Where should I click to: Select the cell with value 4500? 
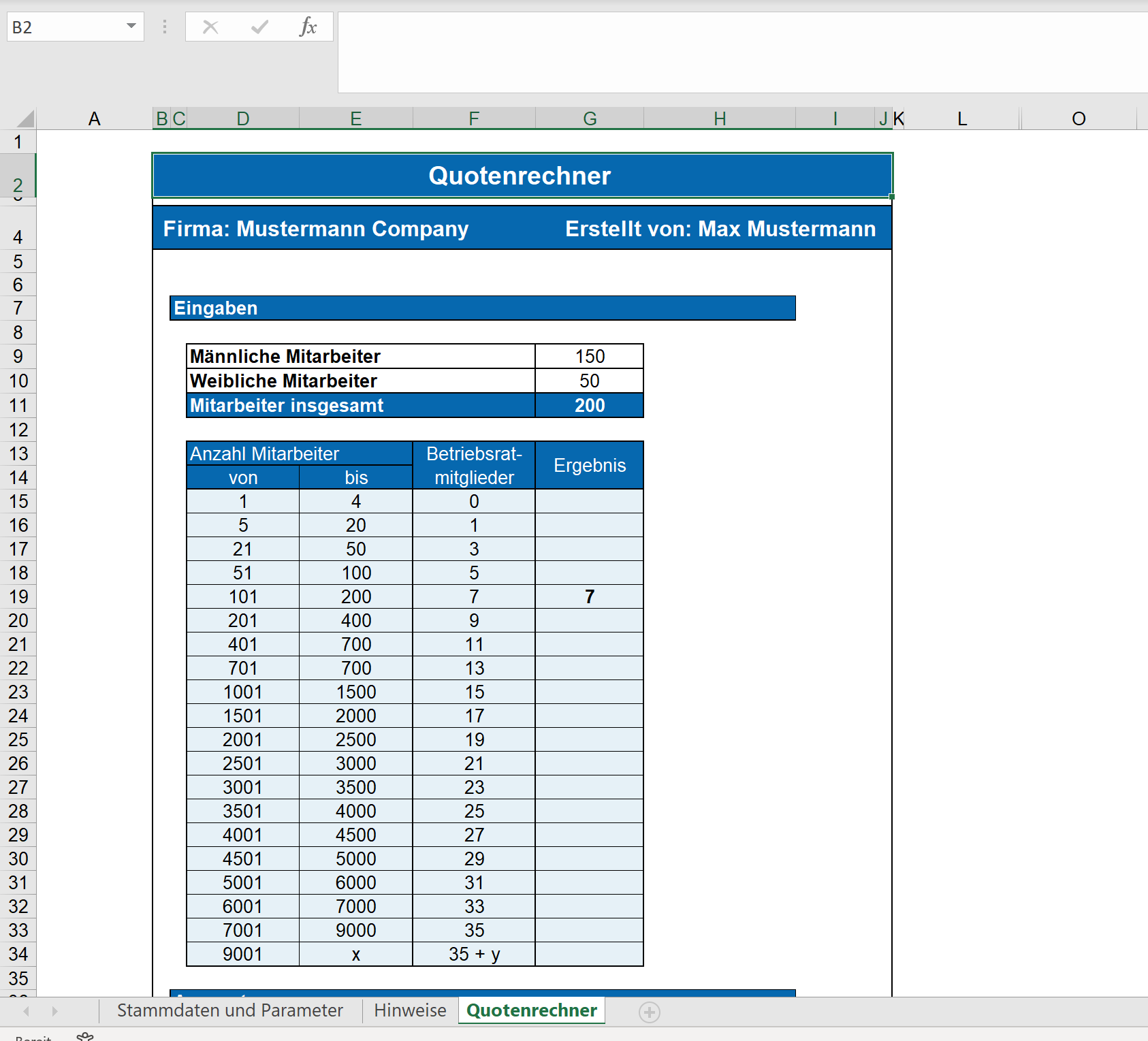click(356, 835)
